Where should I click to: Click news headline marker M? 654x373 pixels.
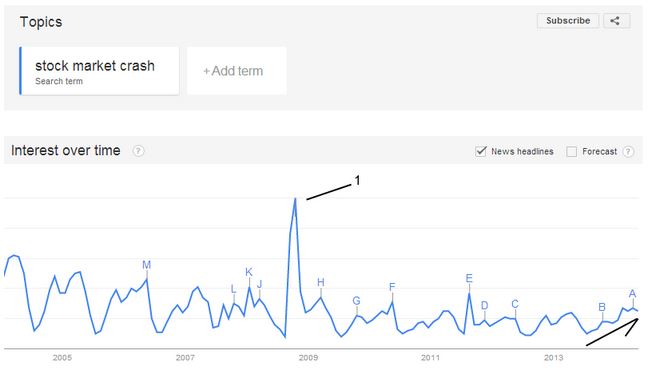pyautogui.click(x=146, y=265)
